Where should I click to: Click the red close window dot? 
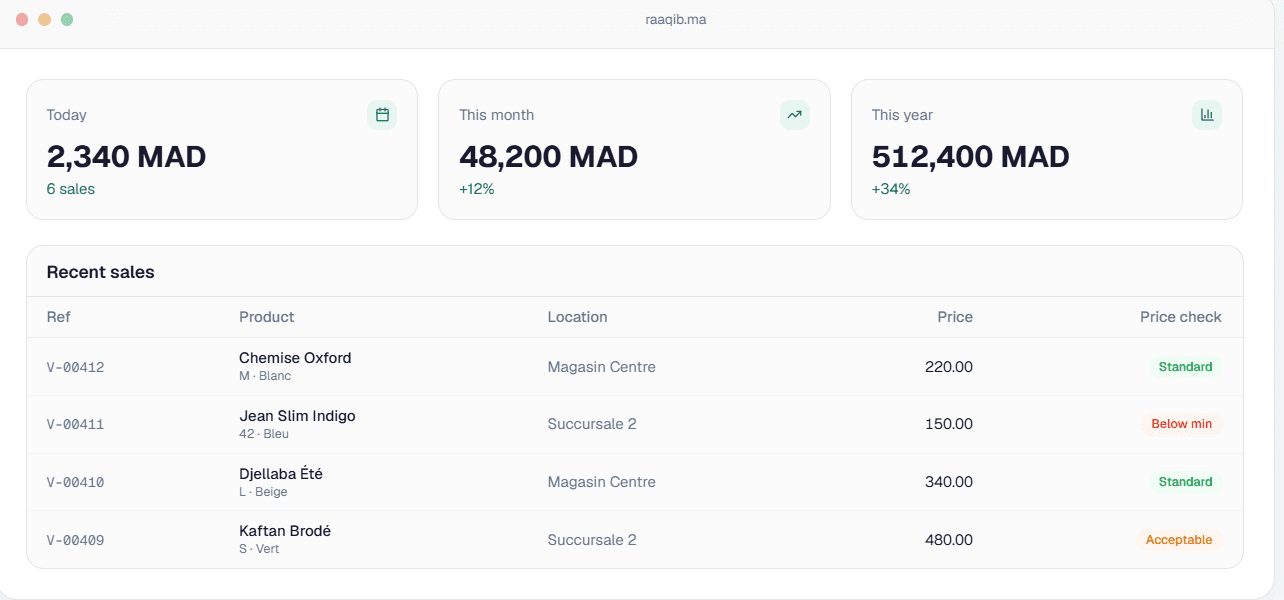tap(22, 19)
